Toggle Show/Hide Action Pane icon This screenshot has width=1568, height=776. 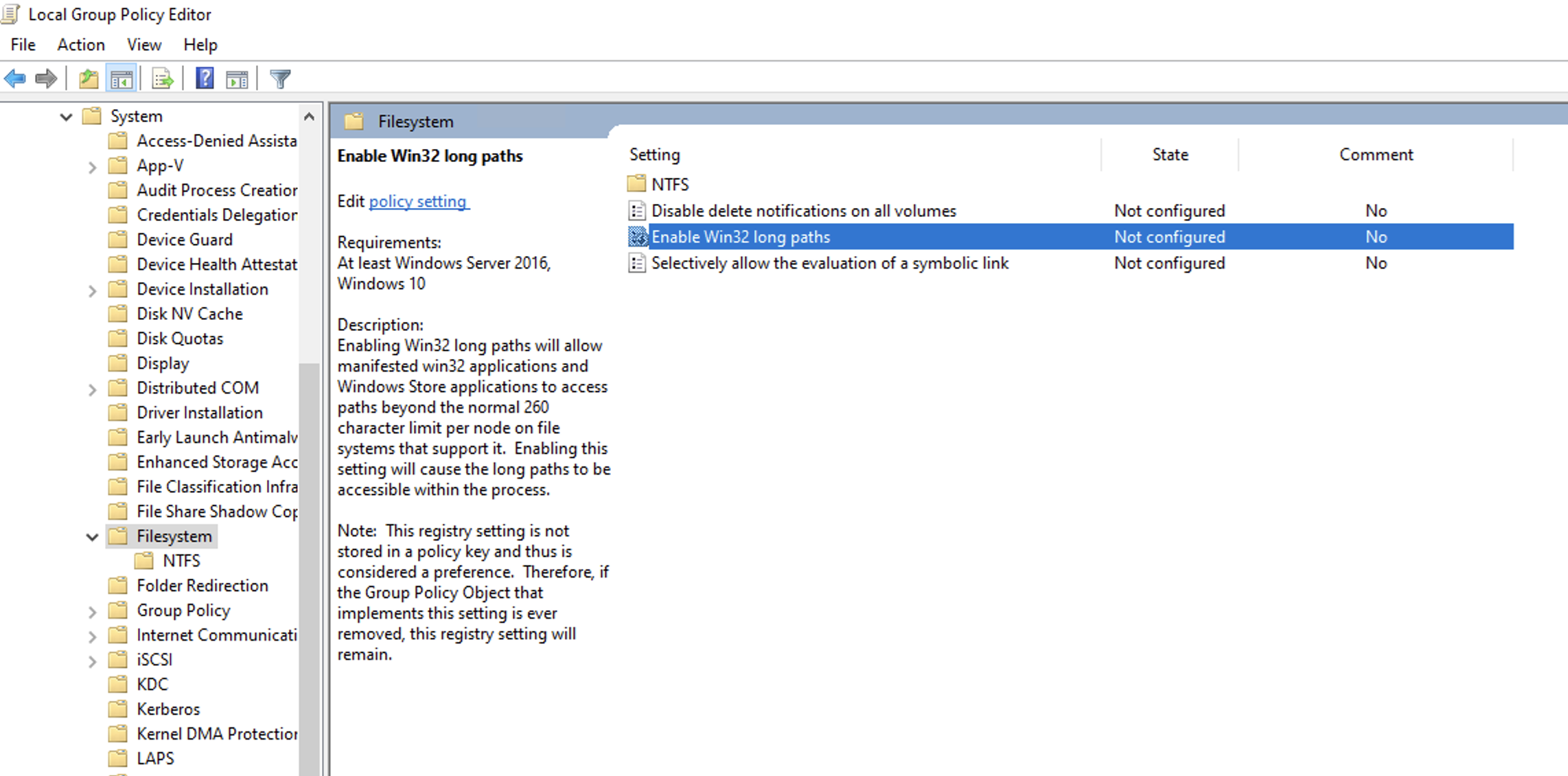point(237,79)
